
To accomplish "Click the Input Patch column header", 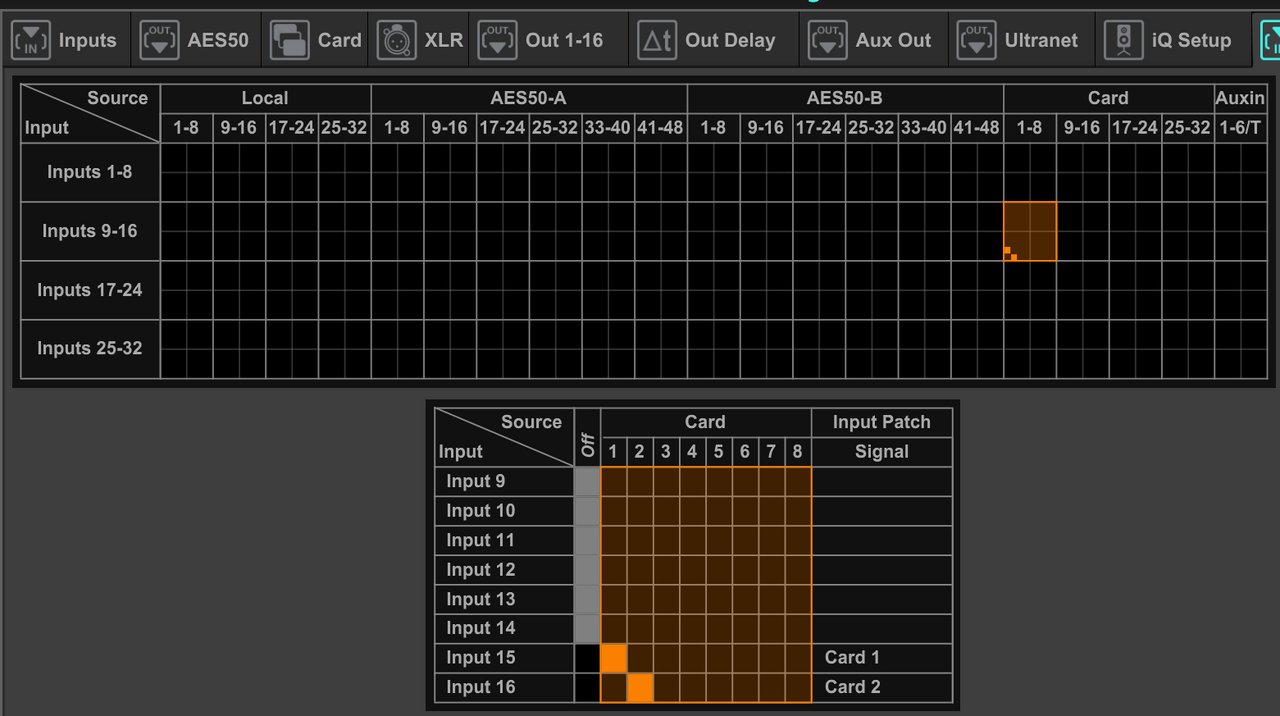I will 882,422.
